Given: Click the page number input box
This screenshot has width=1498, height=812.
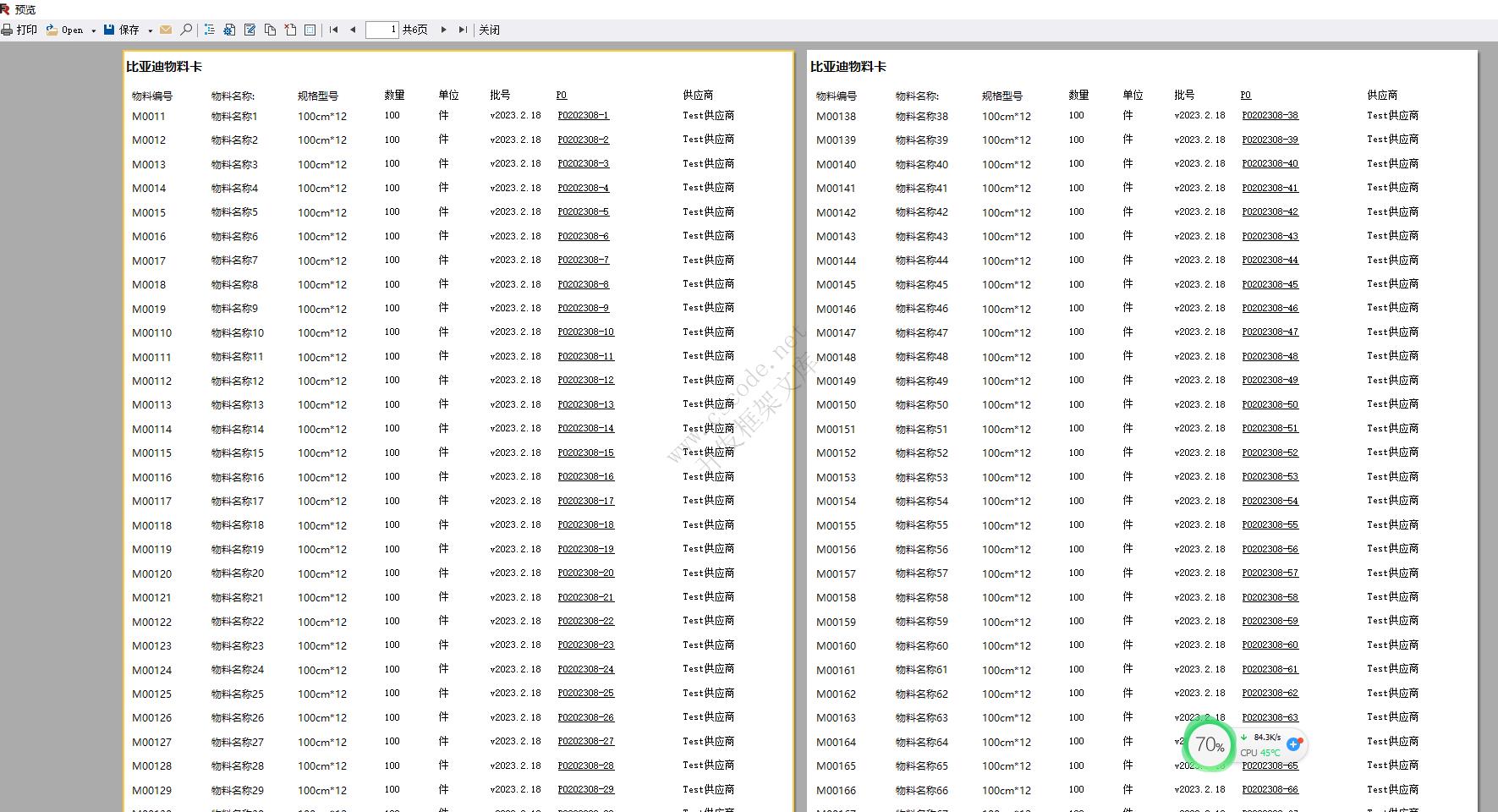Looking at the screenshot, I should click(x=381, y=30).
